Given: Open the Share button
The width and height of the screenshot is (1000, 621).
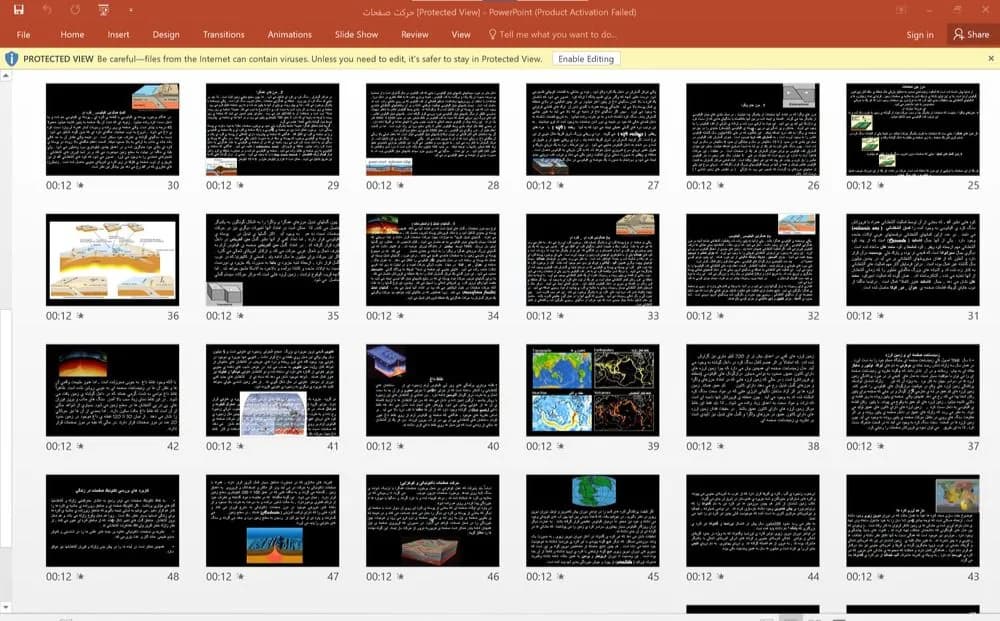Looking at the screenshot, I should (971, 34).
